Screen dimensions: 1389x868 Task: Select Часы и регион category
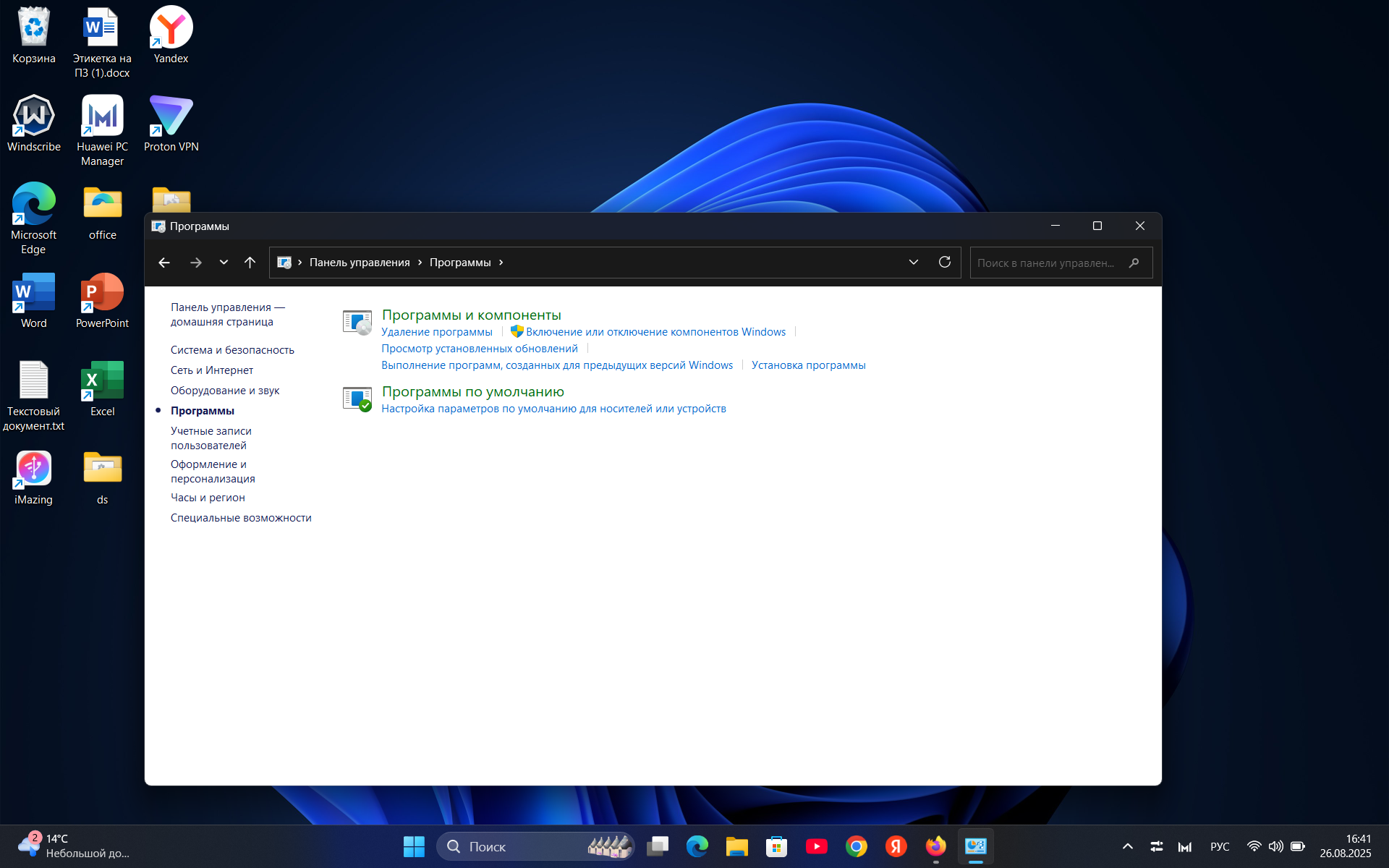208,498
